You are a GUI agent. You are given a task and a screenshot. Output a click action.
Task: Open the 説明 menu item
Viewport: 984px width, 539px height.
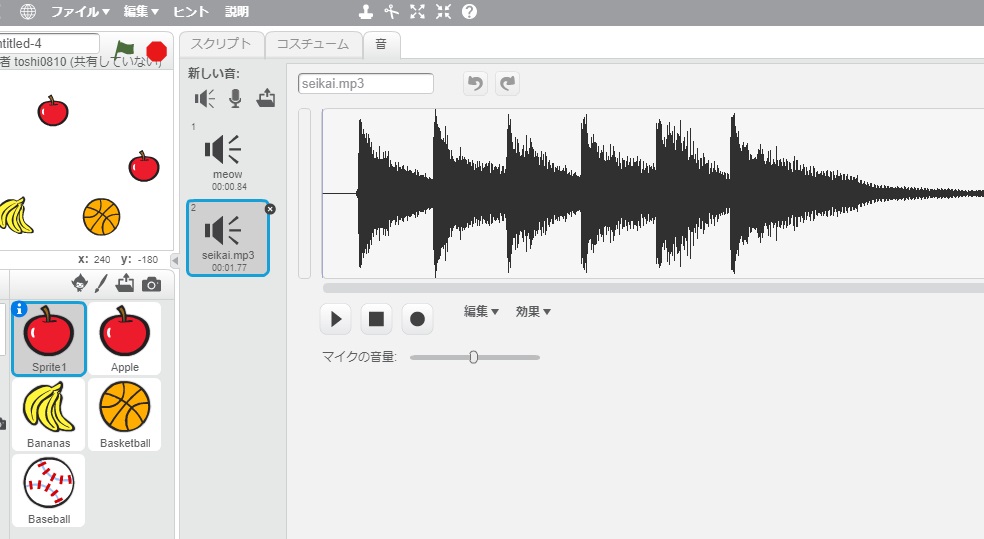click(237, 11)
